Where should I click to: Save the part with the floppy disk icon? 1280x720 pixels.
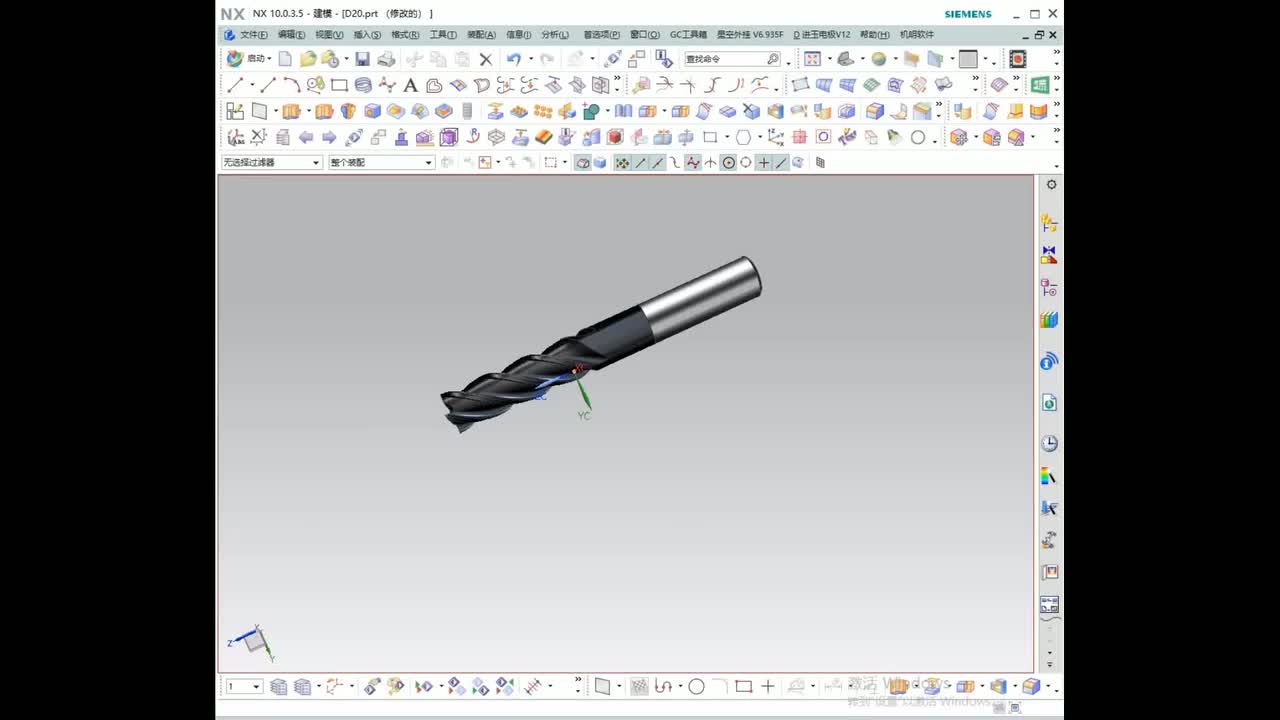click(x=362, y=59)
